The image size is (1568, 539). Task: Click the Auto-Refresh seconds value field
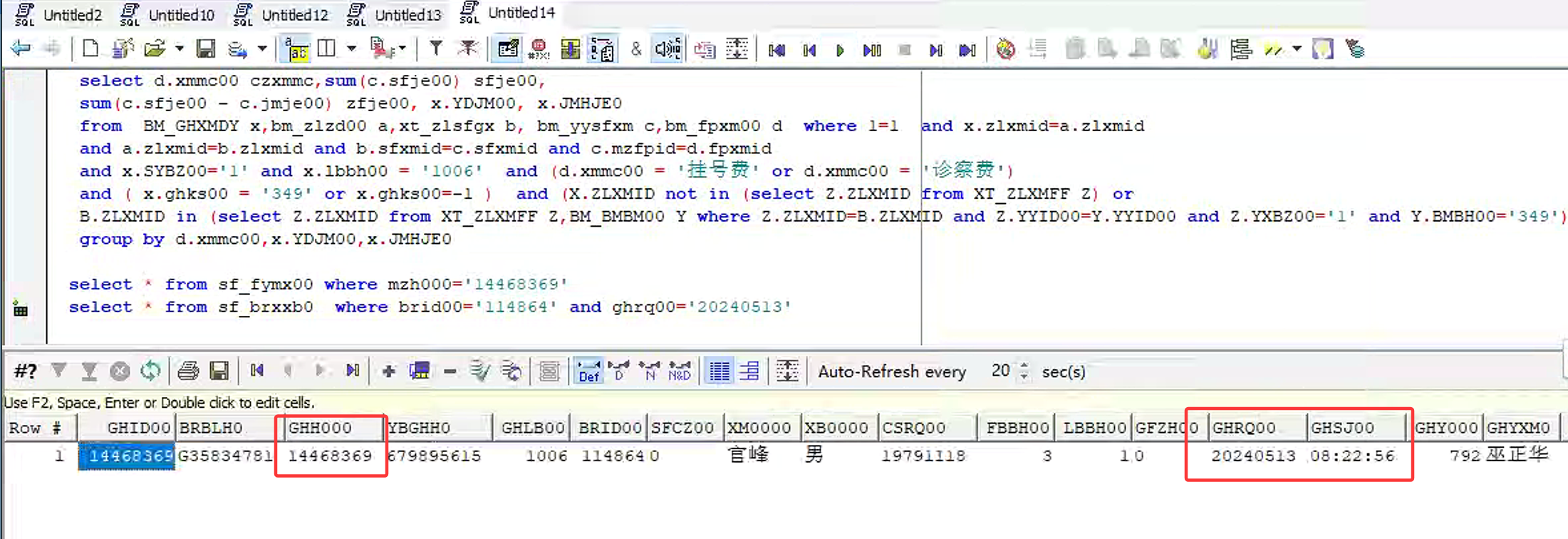(1000, 371)
